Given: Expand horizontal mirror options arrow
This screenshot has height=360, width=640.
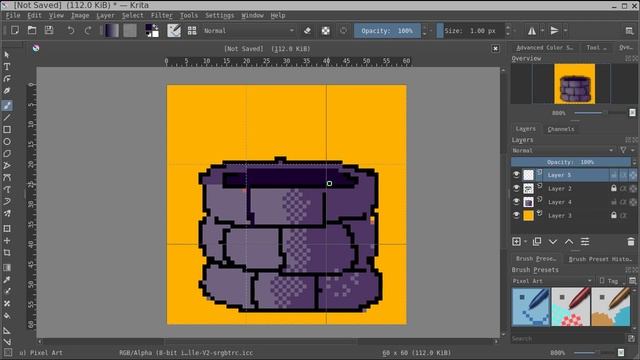Looking at the screenshot, I should pyautogui.click(x=542, y=31).
